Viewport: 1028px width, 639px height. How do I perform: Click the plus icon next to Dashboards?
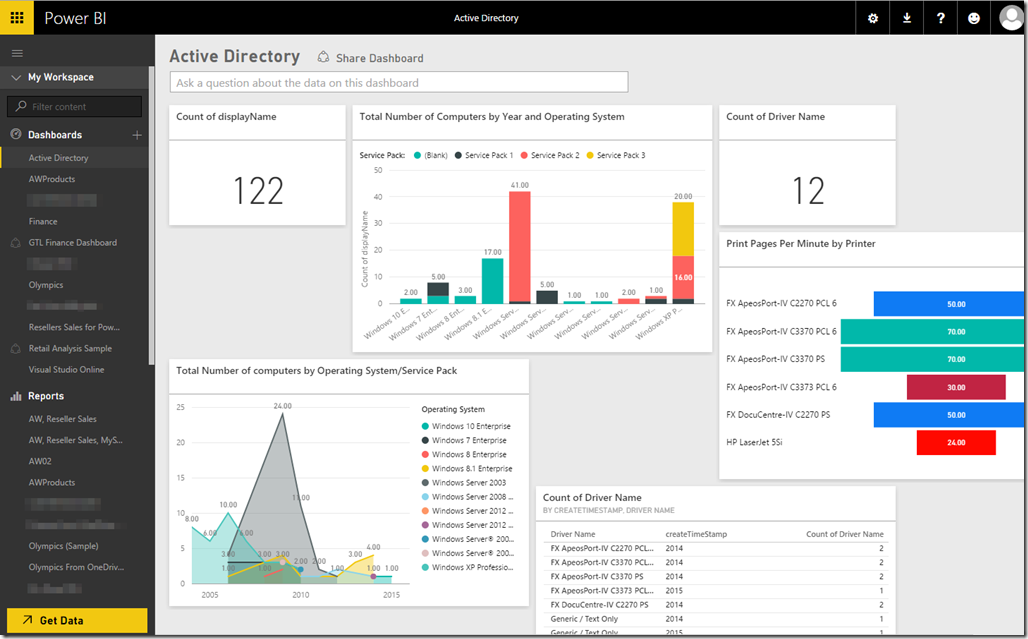(137, 135)
